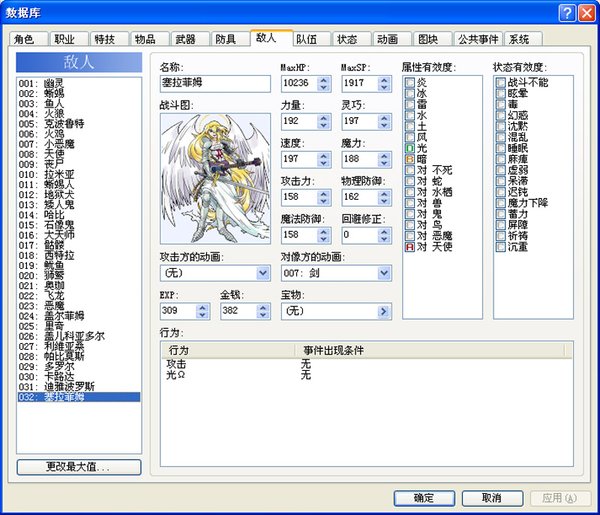Click the 名称 field containing 塞拉菲姆
Viewport: 600px width, 515px height.
point(215,83)
